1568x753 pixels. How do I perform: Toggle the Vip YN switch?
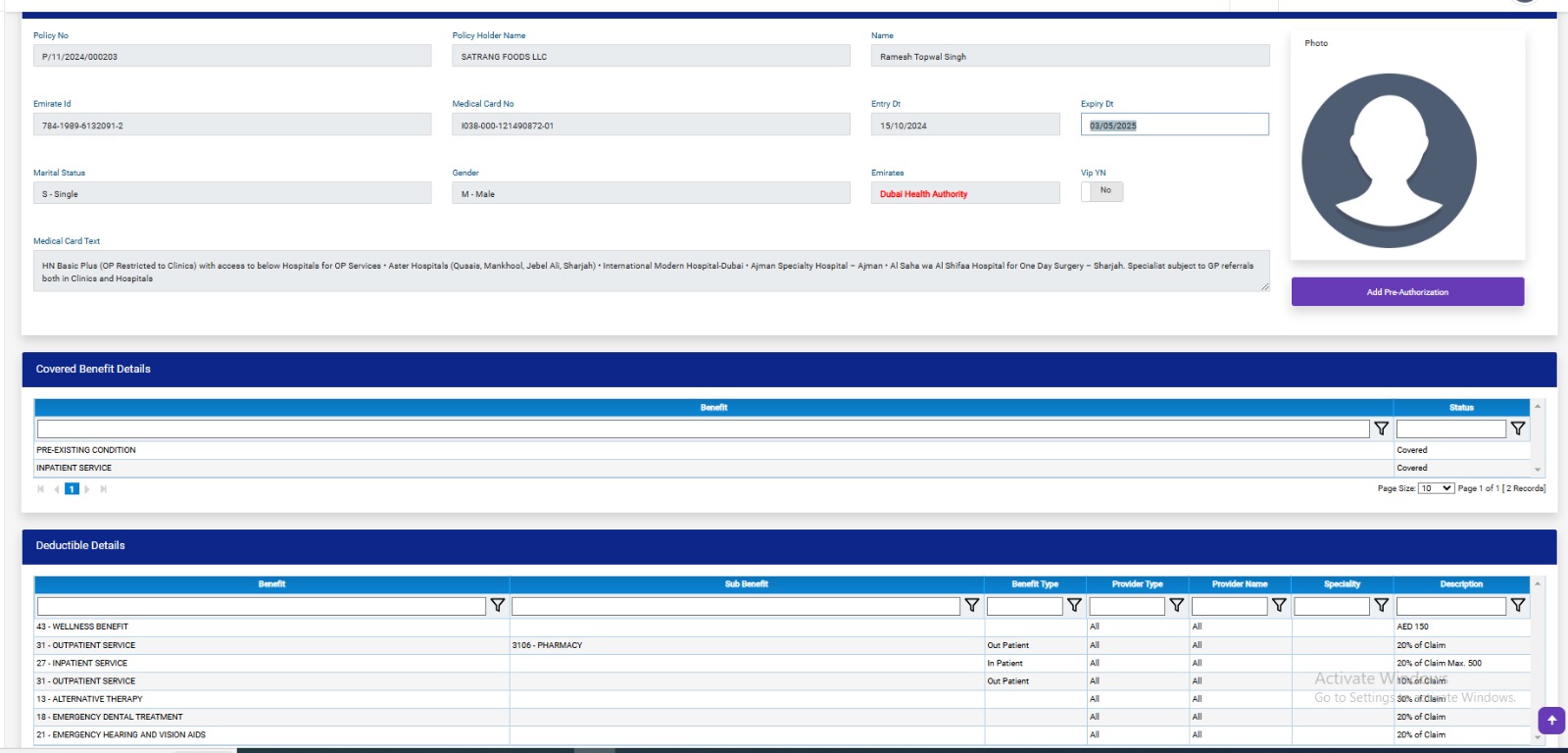[x=1102, y=191]
